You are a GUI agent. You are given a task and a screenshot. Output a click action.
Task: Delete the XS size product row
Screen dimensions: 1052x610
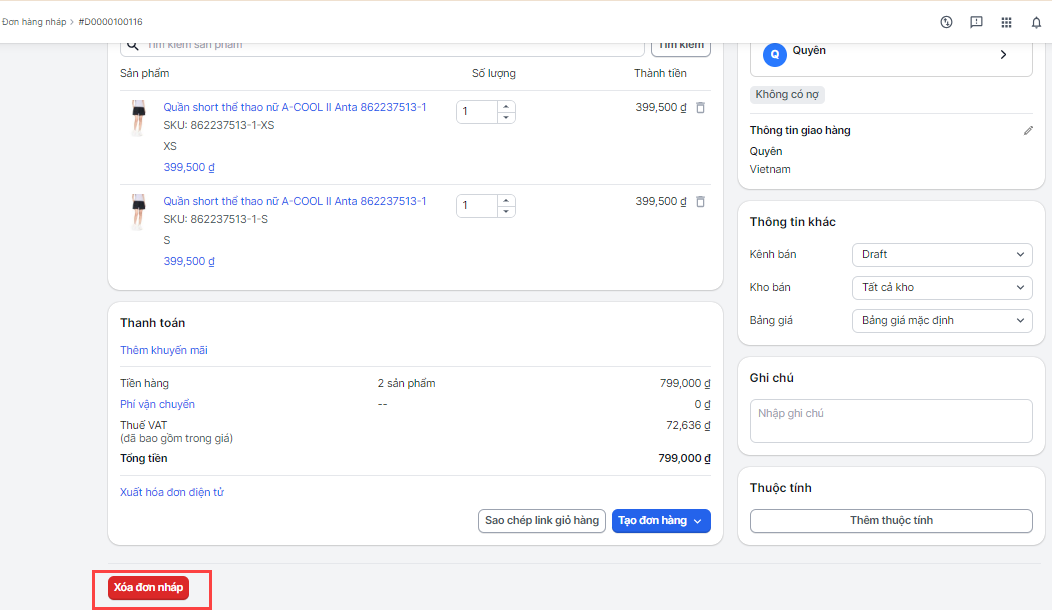pyautogui.click(x=700, y=107)
